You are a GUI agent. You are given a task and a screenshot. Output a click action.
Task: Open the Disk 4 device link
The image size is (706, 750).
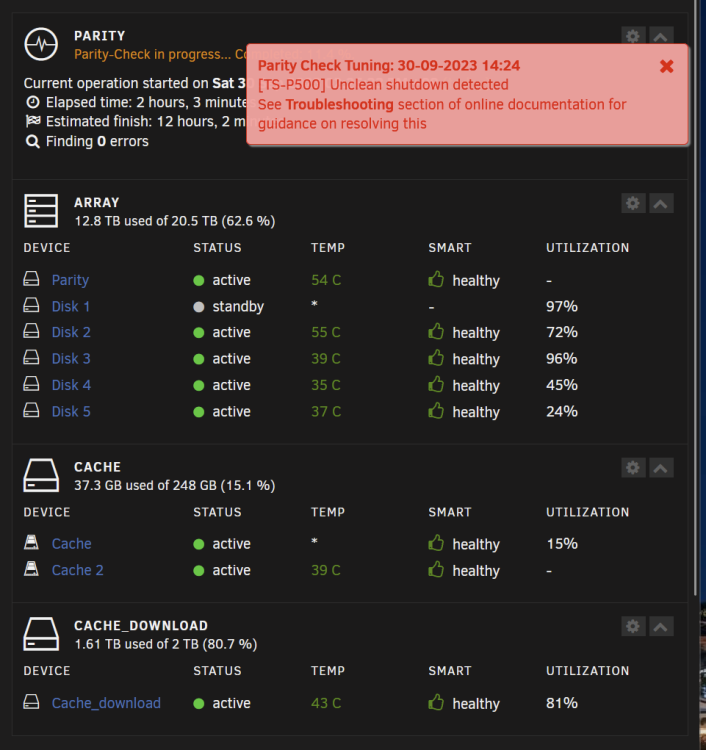(71, 385)
